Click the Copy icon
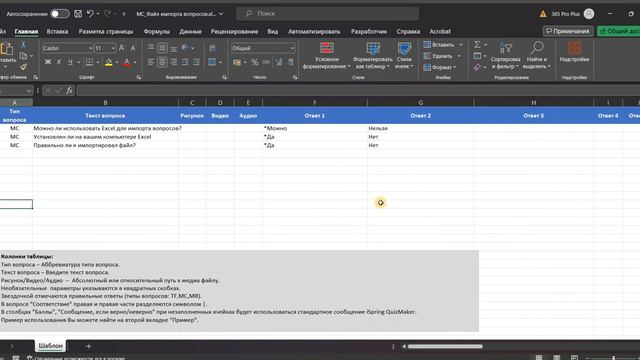Viewport: 640px width, 360px height. point(23,56)
